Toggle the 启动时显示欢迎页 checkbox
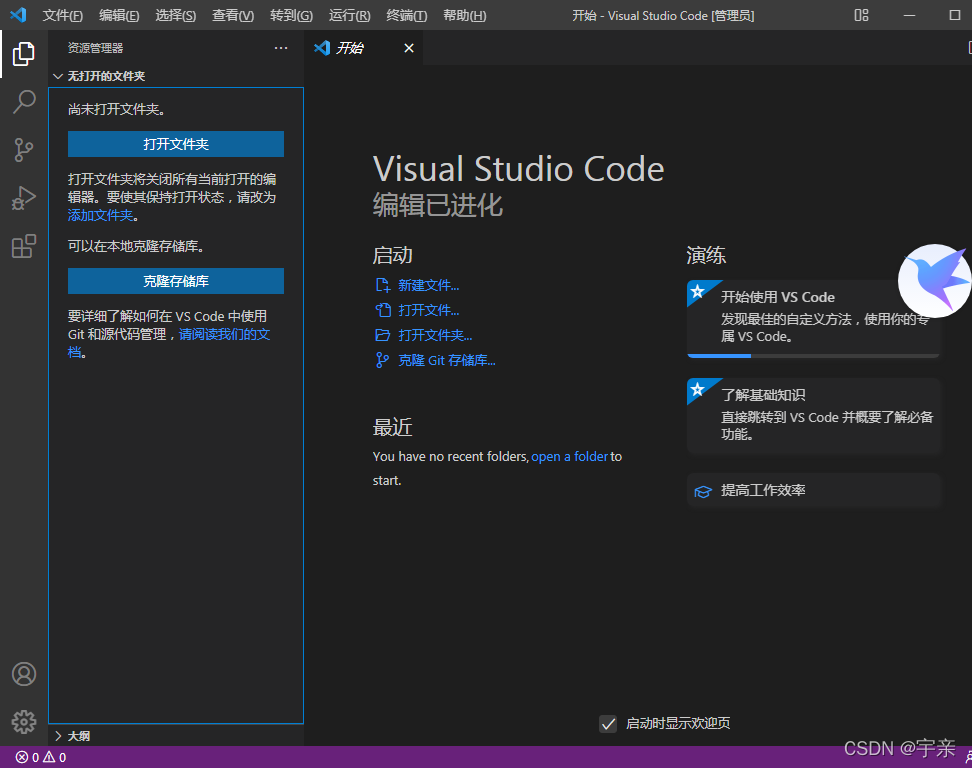 pos(608,723)
